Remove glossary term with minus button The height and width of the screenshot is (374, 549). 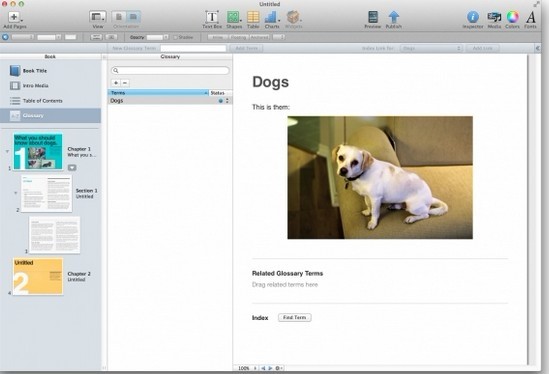125,83
